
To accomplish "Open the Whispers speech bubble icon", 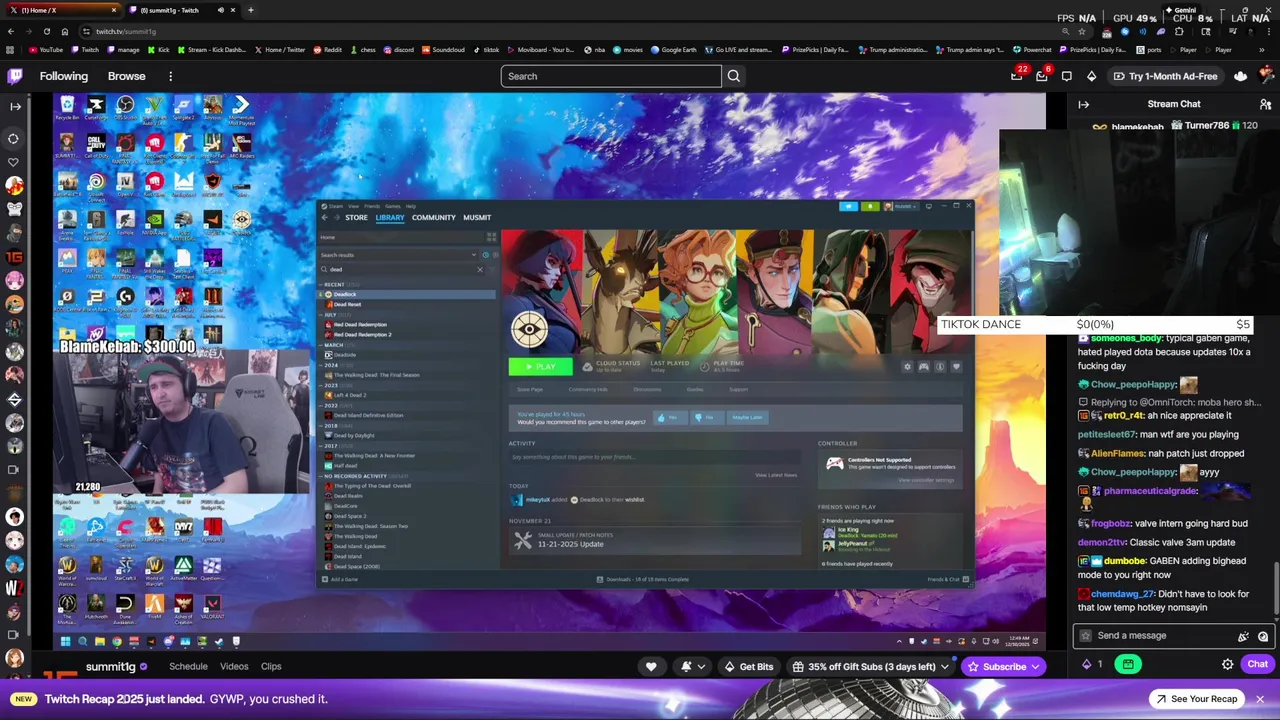I will tap(1067, 76).
